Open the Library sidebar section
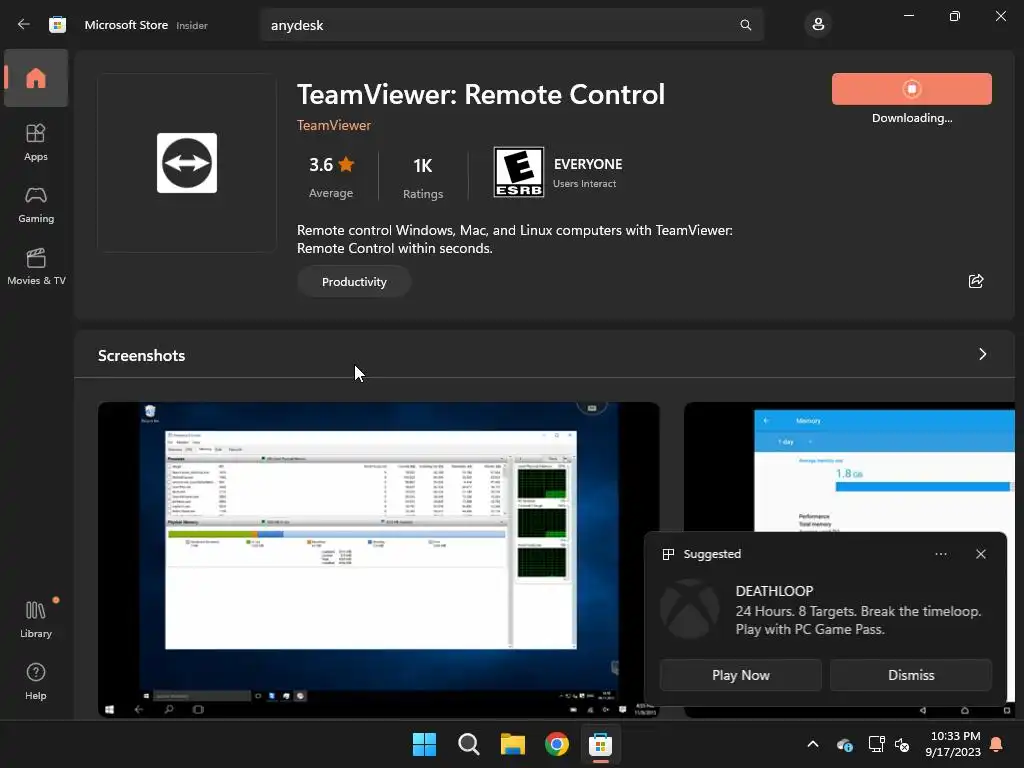Viewport: 1024px width, 768px height. [36, 619]
